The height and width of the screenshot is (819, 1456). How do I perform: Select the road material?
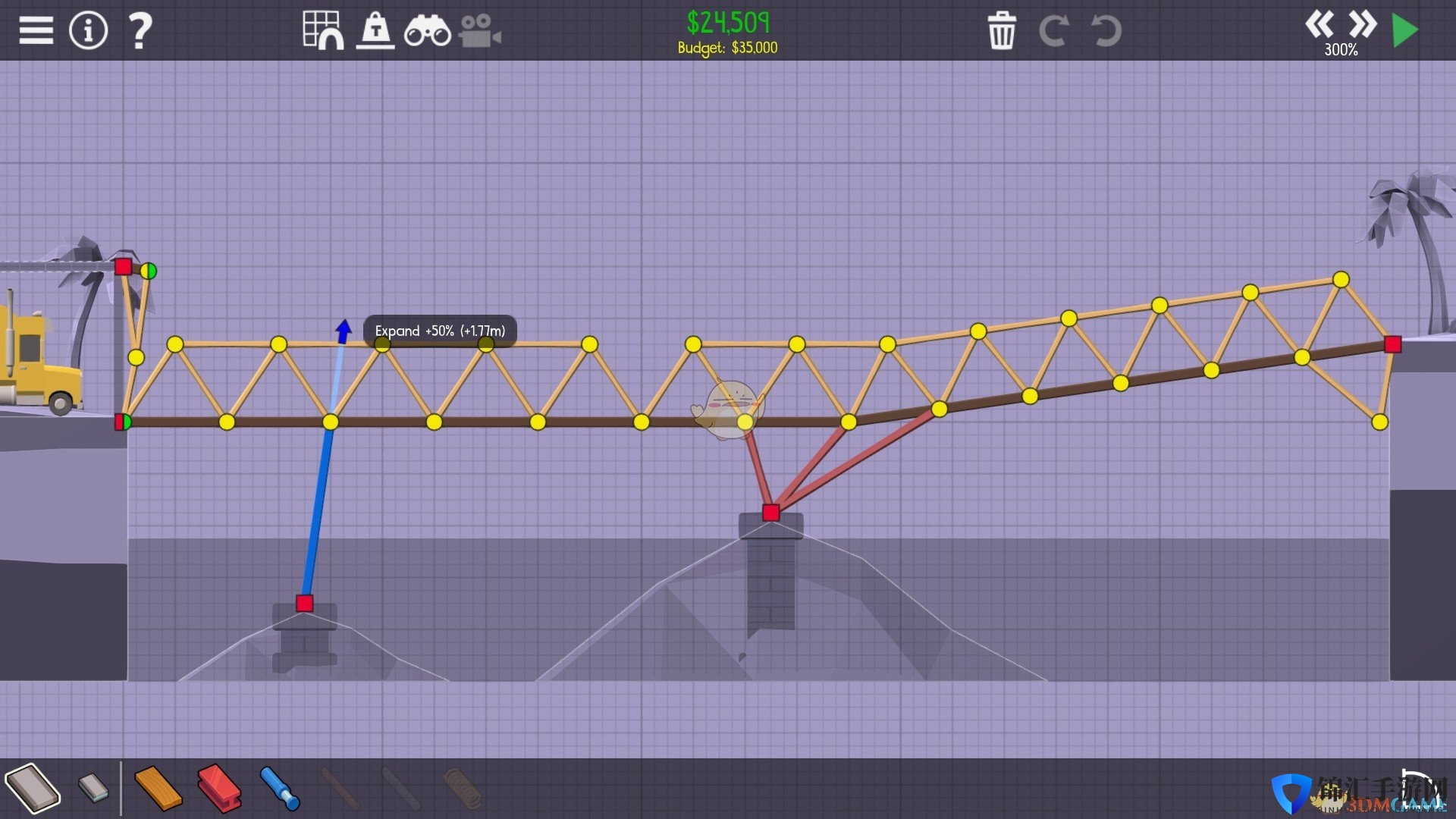pos(33,789)
